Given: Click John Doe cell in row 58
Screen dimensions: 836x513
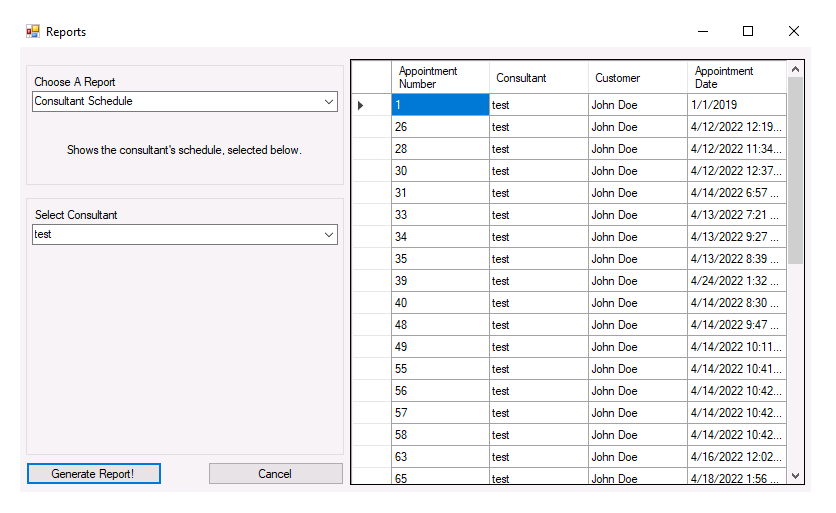Looking at the screenshot, I should (638, 435).
